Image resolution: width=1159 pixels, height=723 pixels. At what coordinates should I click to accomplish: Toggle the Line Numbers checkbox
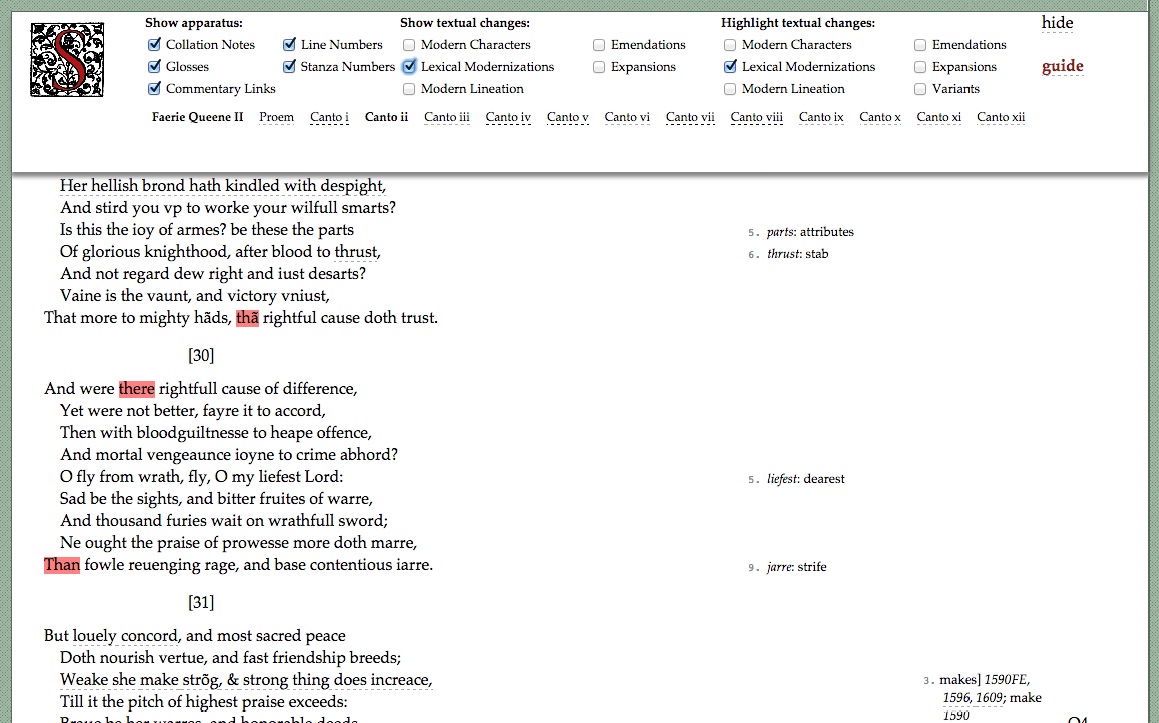[289, 45]
